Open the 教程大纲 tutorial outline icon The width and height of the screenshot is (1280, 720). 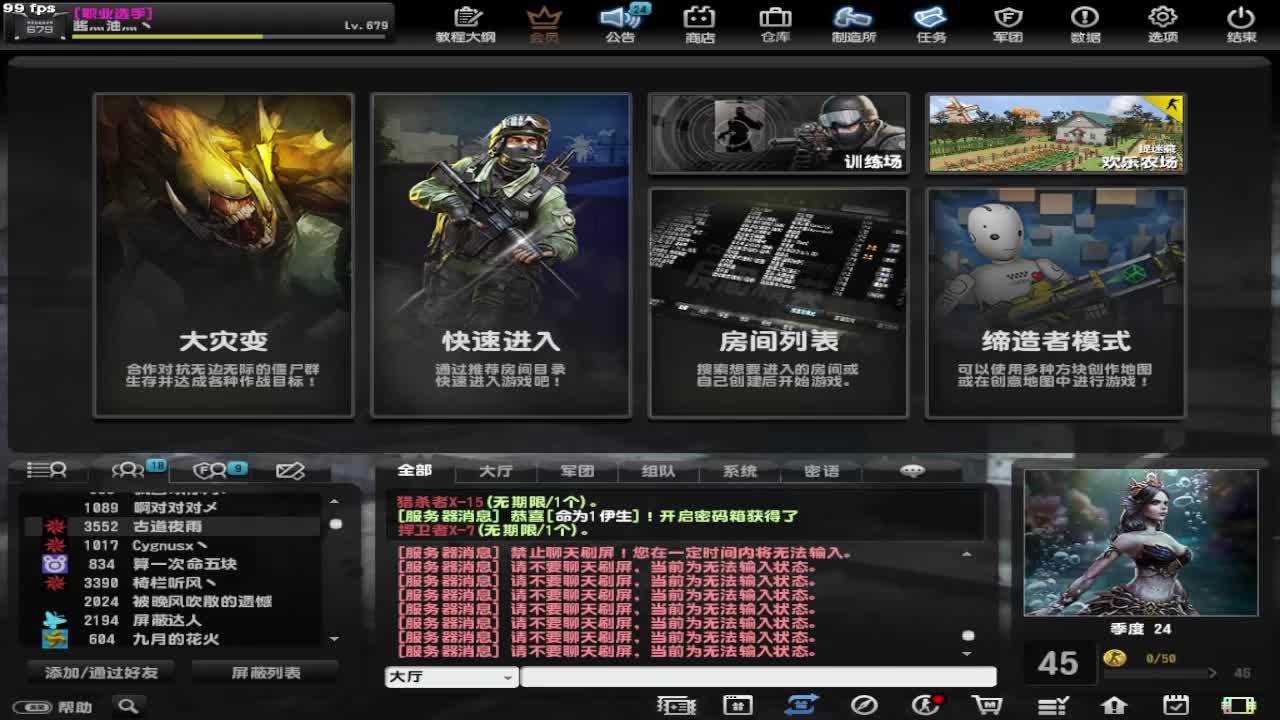coord(466,24)
